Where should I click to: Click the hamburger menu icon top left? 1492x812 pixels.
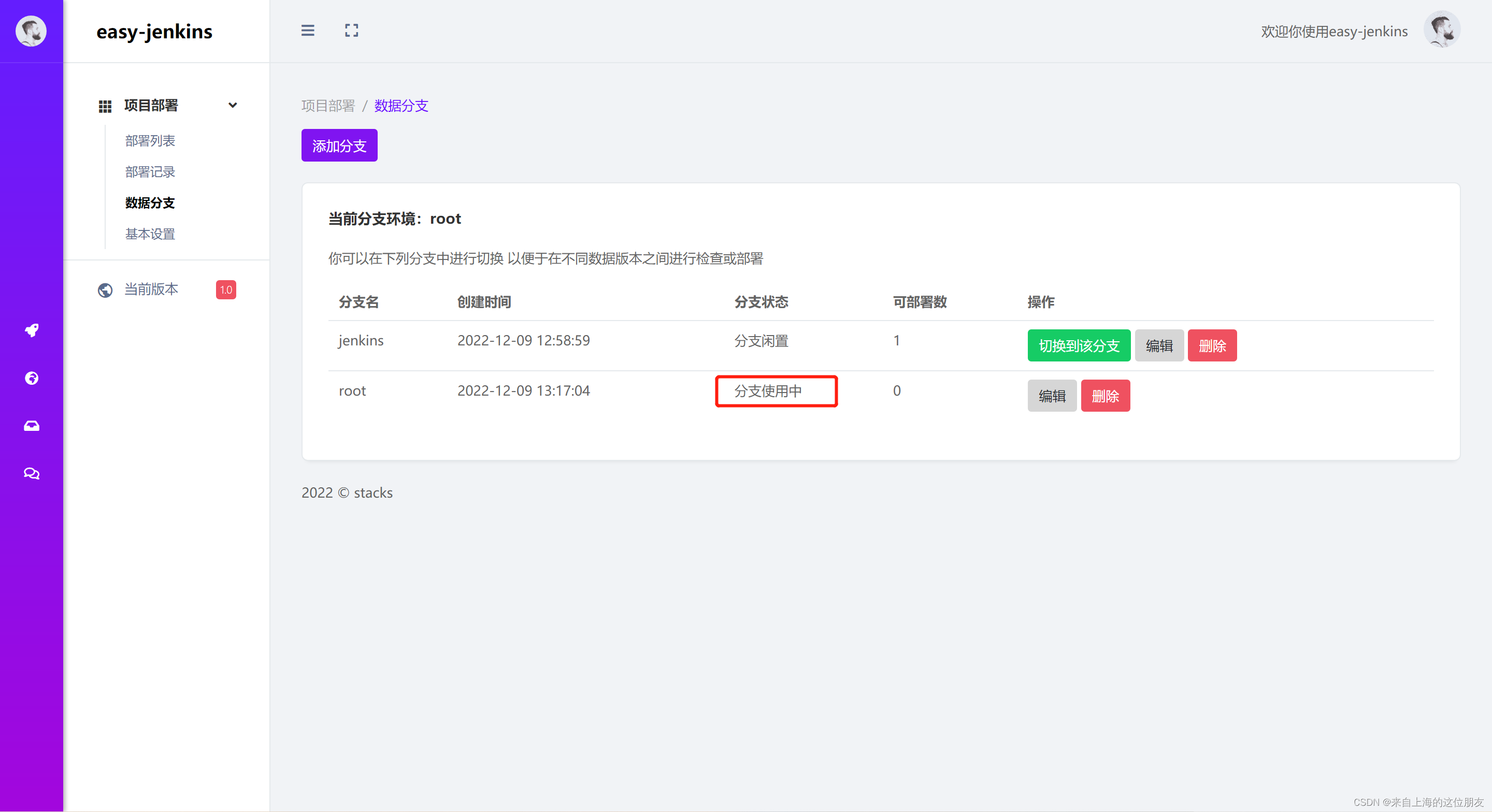tap(307, 30)
